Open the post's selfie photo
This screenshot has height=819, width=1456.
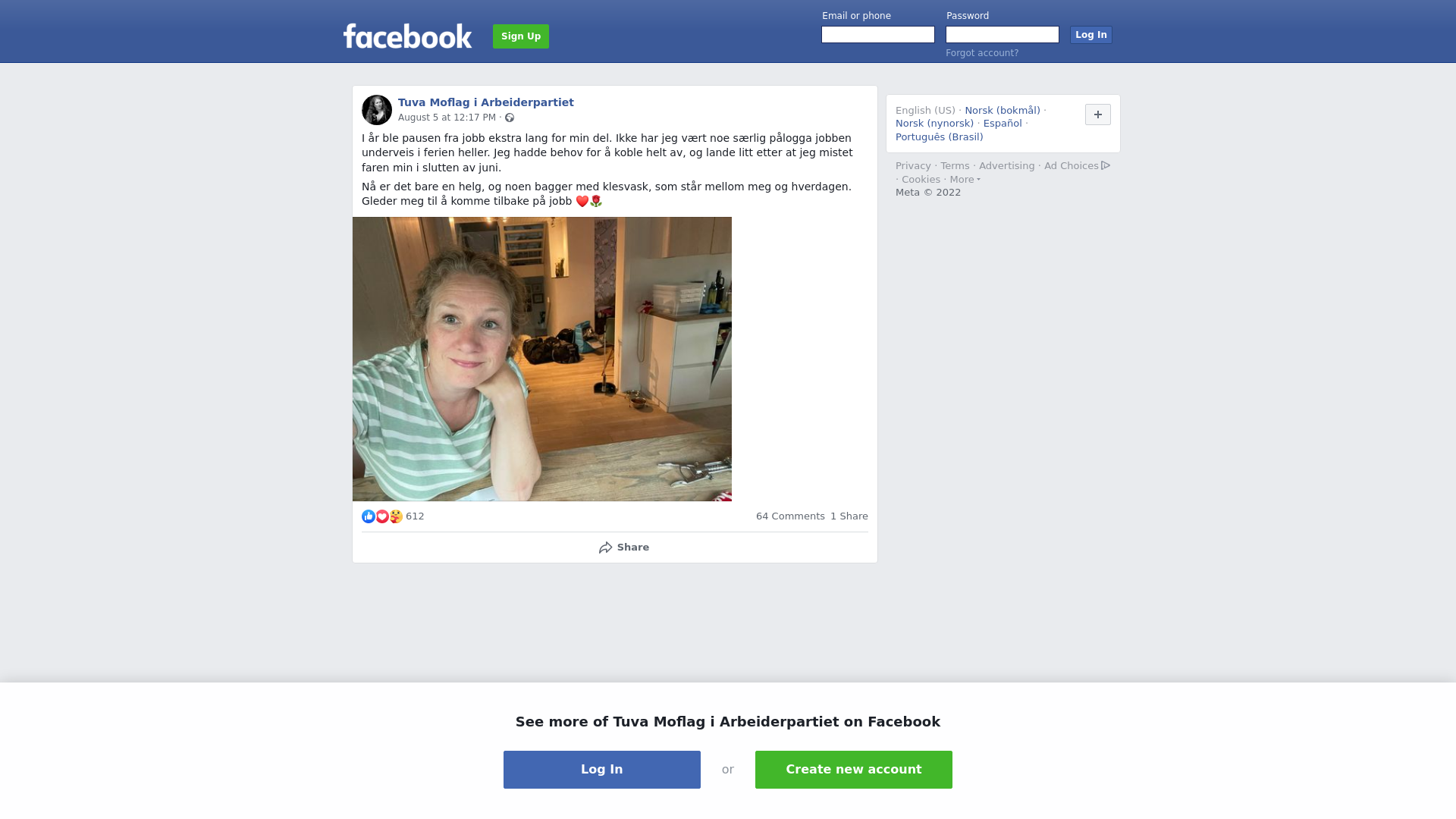point(542,359)
